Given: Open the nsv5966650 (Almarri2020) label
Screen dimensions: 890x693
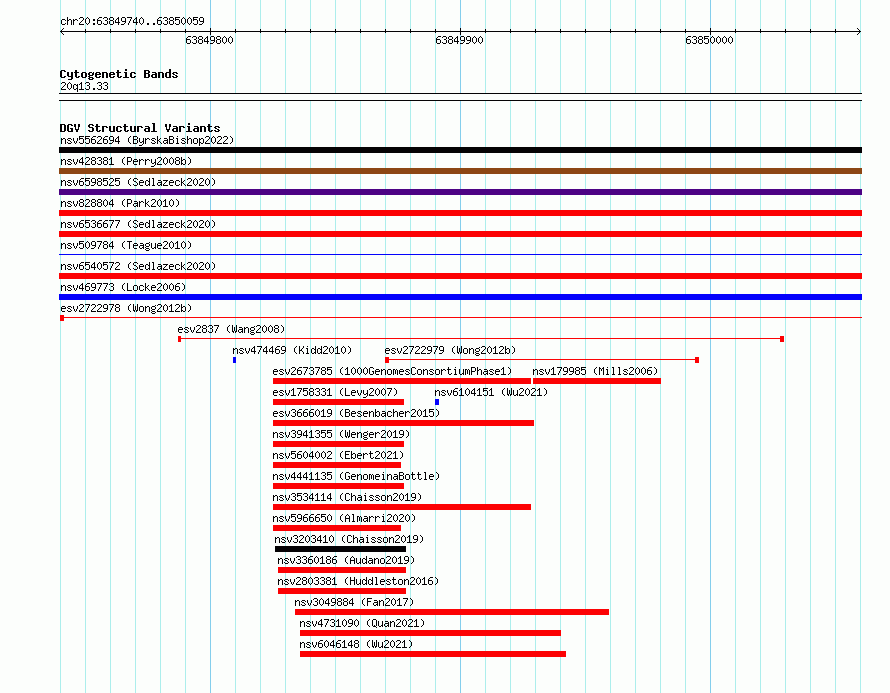Looking at the screenshot, I should tap(344, 518).
